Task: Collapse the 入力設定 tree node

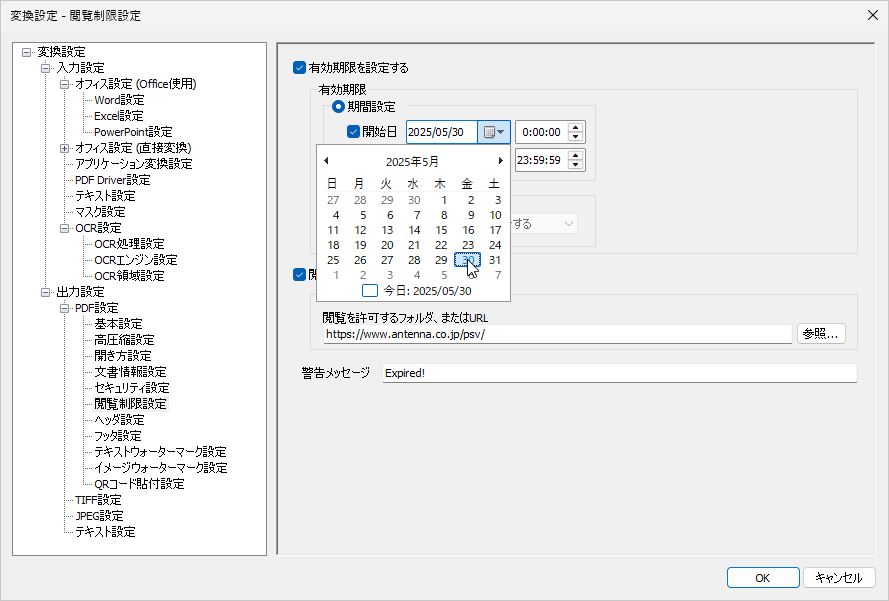Action: pos(45,68)
